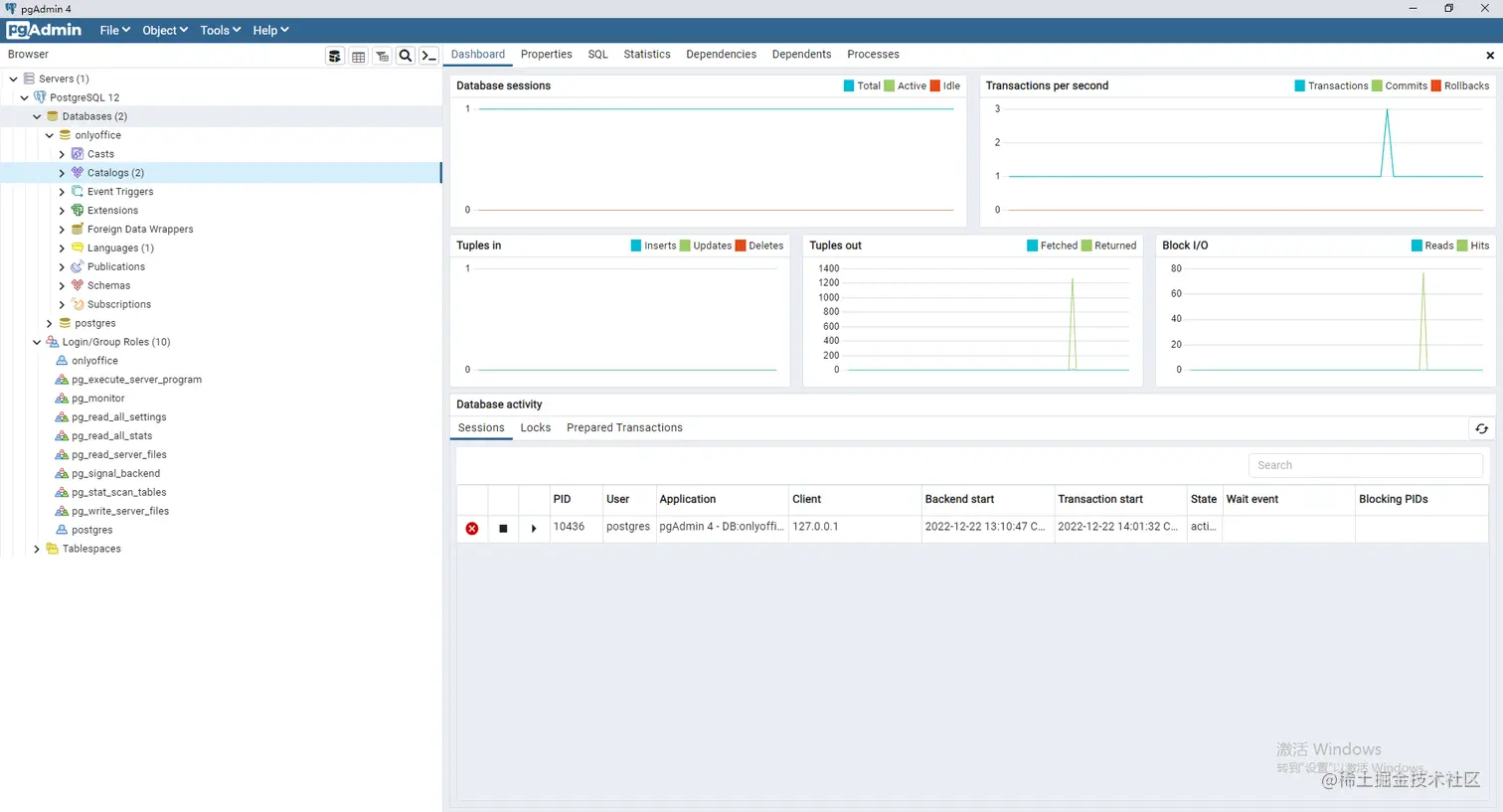Open the Prepared Transactions tab

[x=624, y=428]
